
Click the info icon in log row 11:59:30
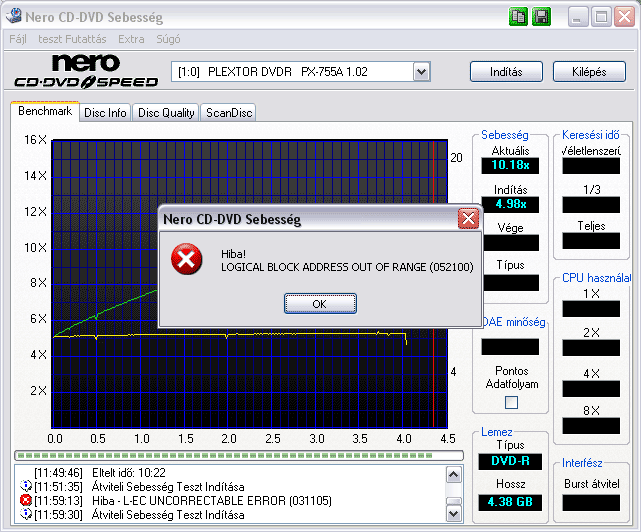(x=25, y=514)
